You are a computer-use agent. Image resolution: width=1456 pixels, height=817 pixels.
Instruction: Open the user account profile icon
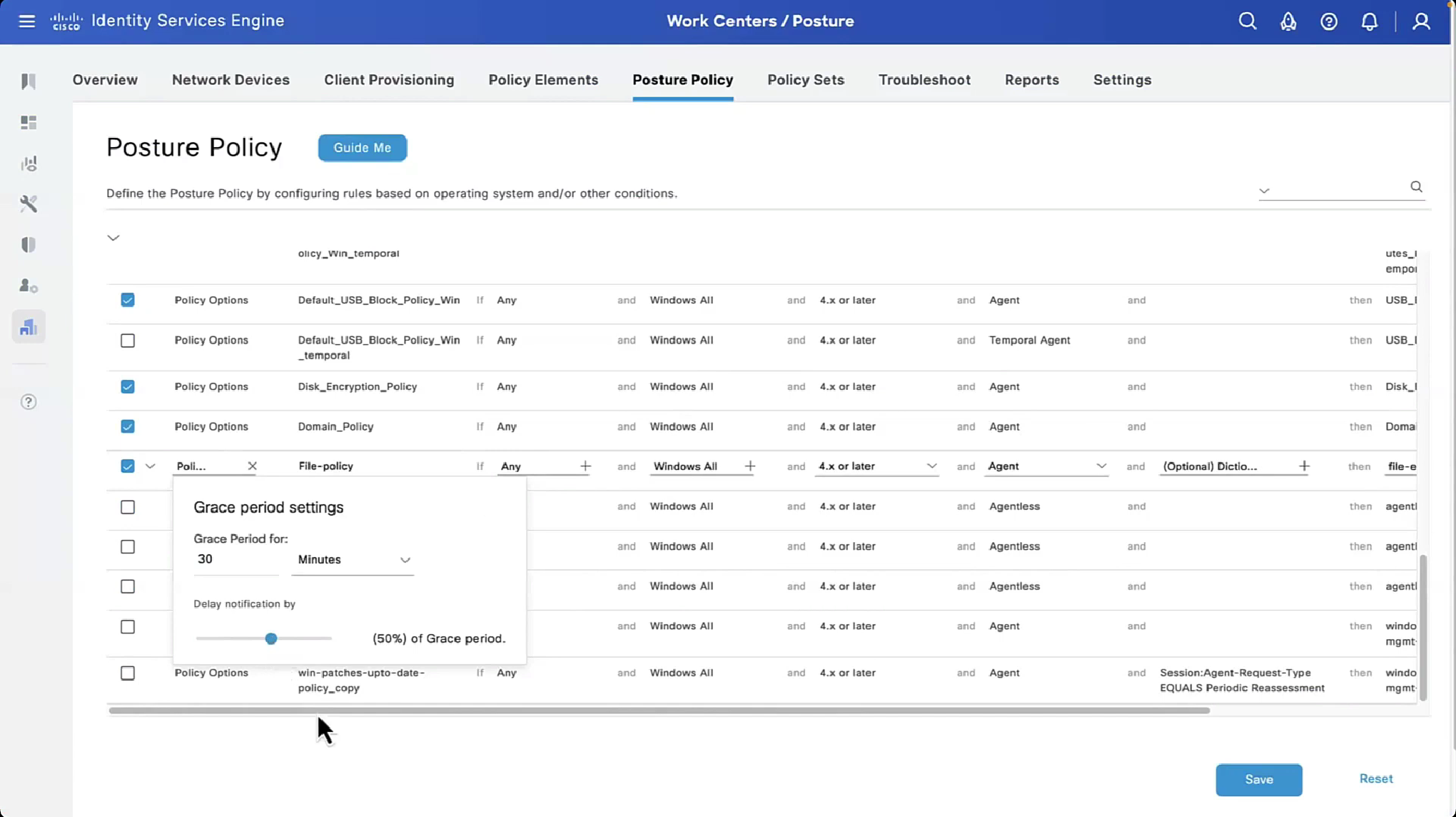[1421, 21]
